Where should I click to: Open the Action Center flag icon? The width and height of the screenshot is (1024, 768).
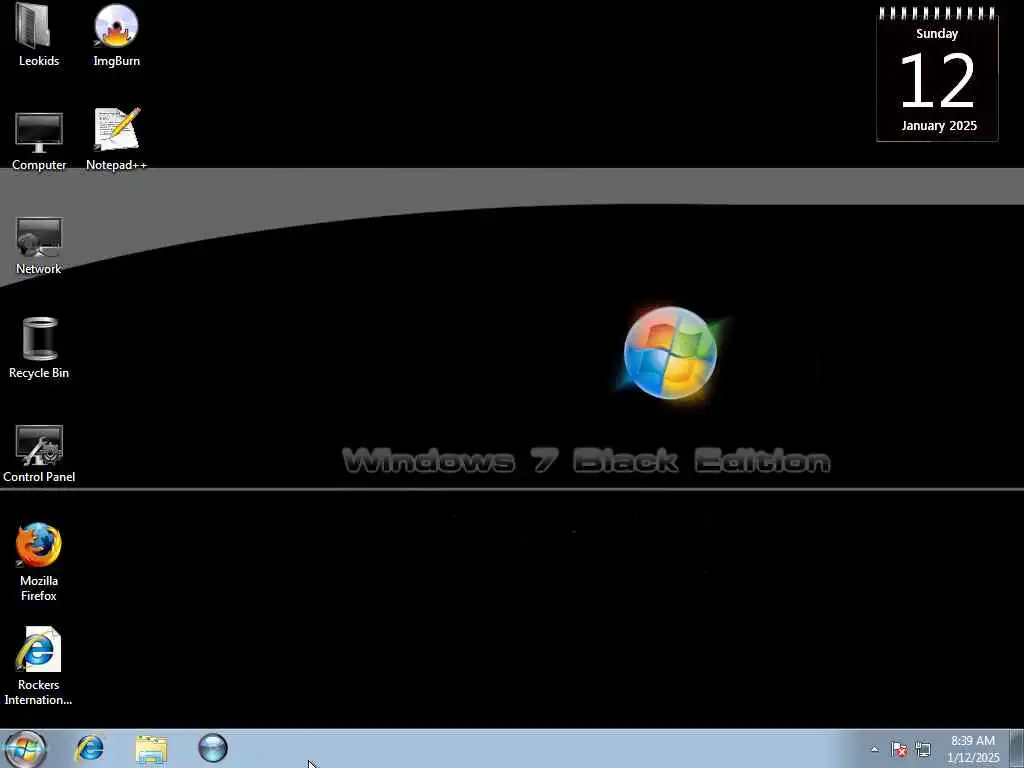(x=899, y=749)
